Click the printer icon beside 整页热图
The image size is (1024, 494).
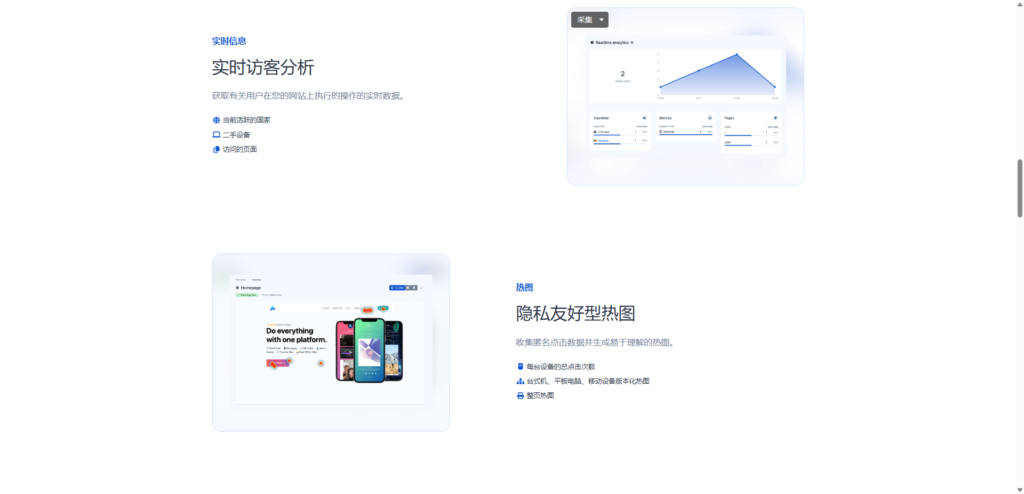tap(520, 395)
